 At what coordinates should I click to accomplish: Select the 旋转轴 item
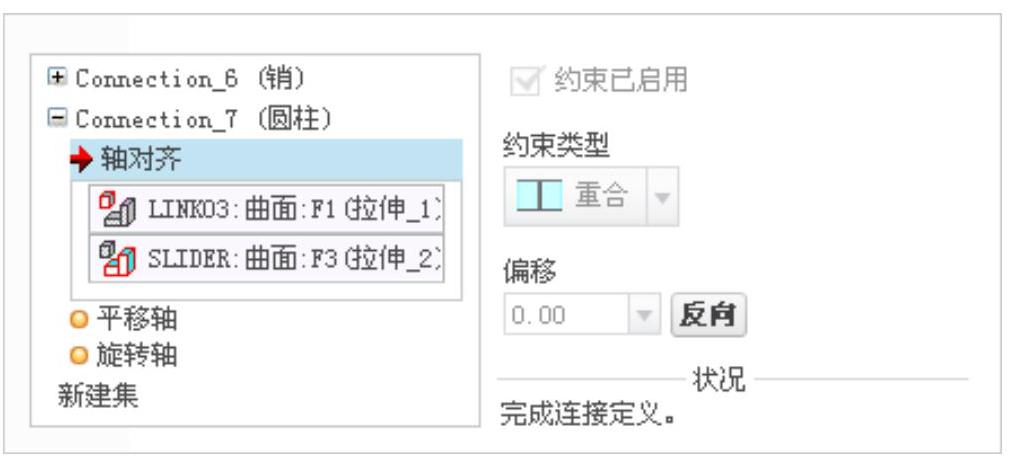tap(137, 355)
